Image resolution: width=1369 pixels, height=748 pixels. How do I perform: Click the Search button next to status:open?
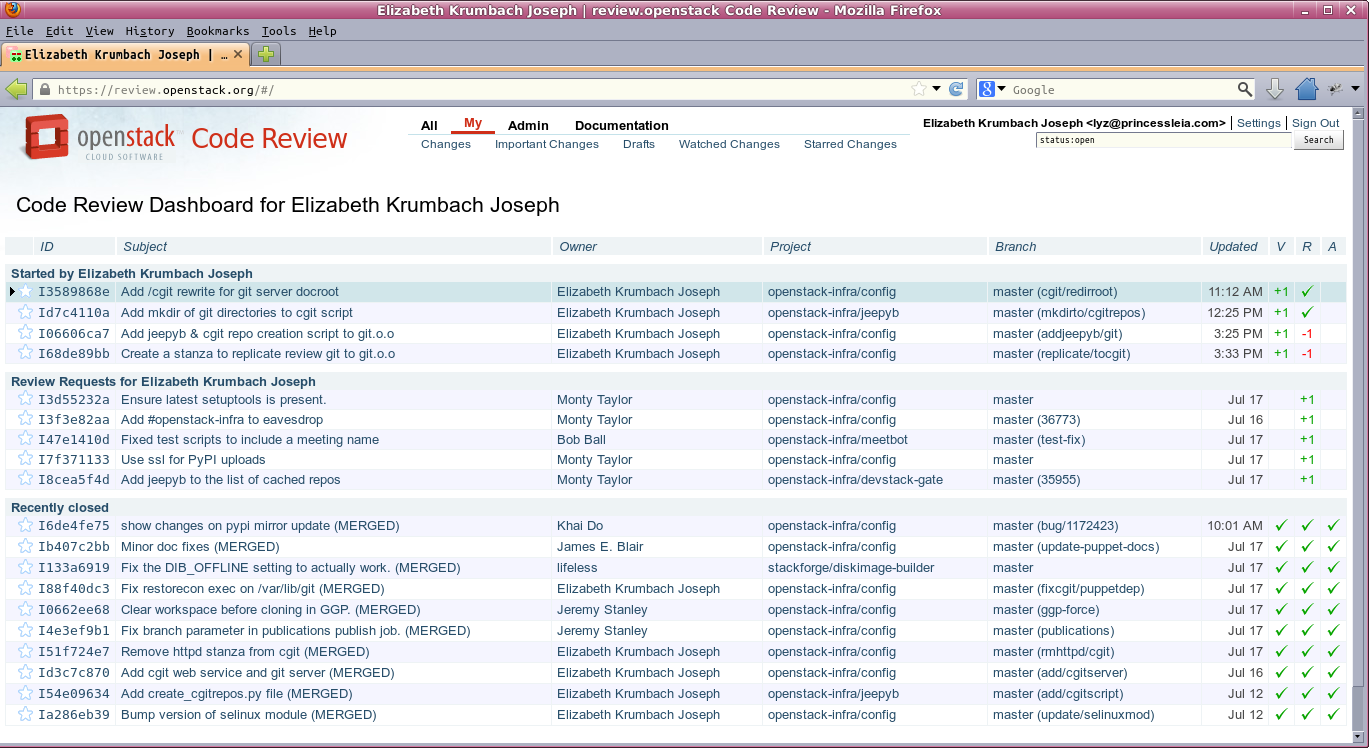tap(1318, 140)
